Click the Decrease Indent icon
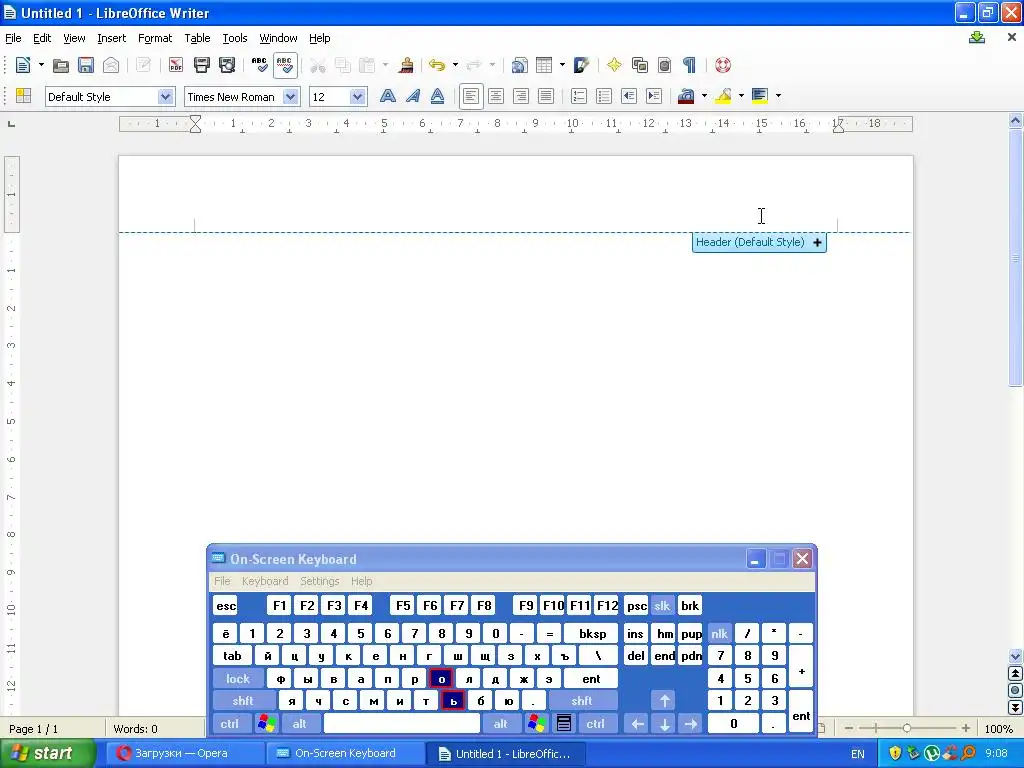1024x768 pixels. (x=629, y=96)
